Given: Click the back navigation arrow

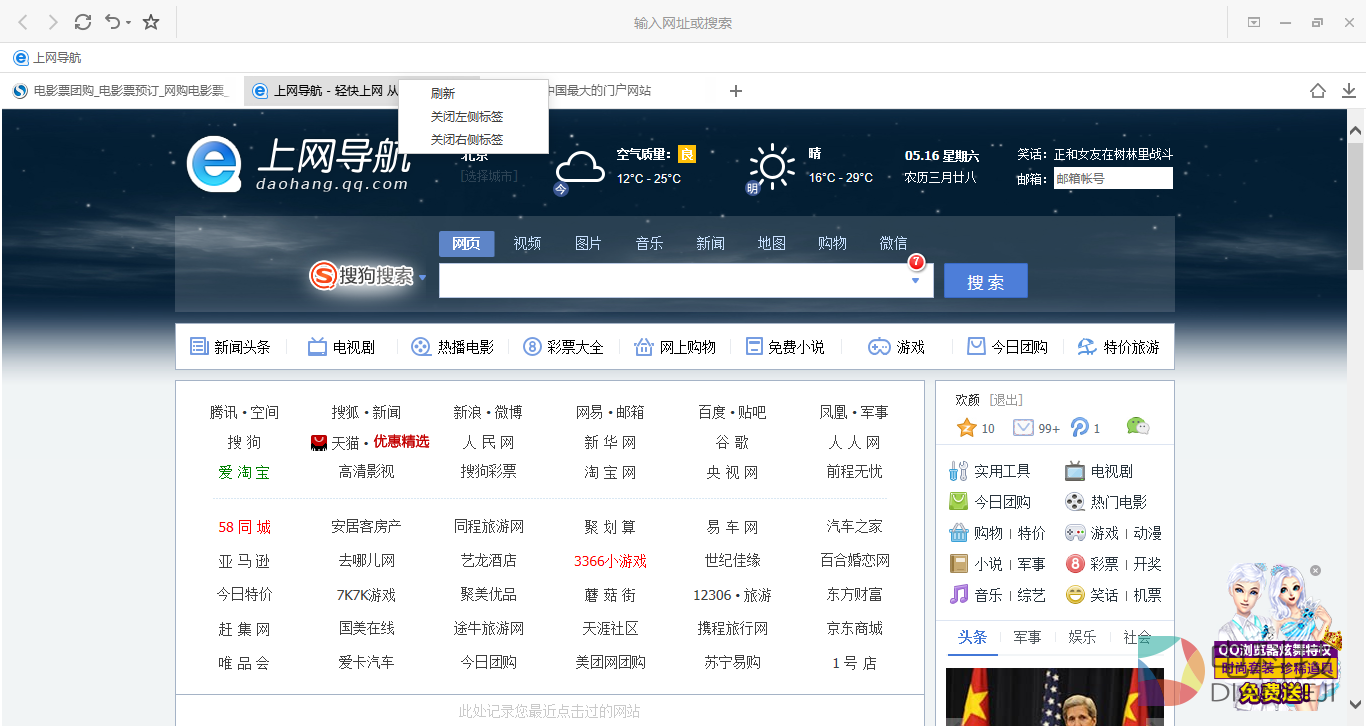Looking at the screenshot, I should (x=22, y=22).
